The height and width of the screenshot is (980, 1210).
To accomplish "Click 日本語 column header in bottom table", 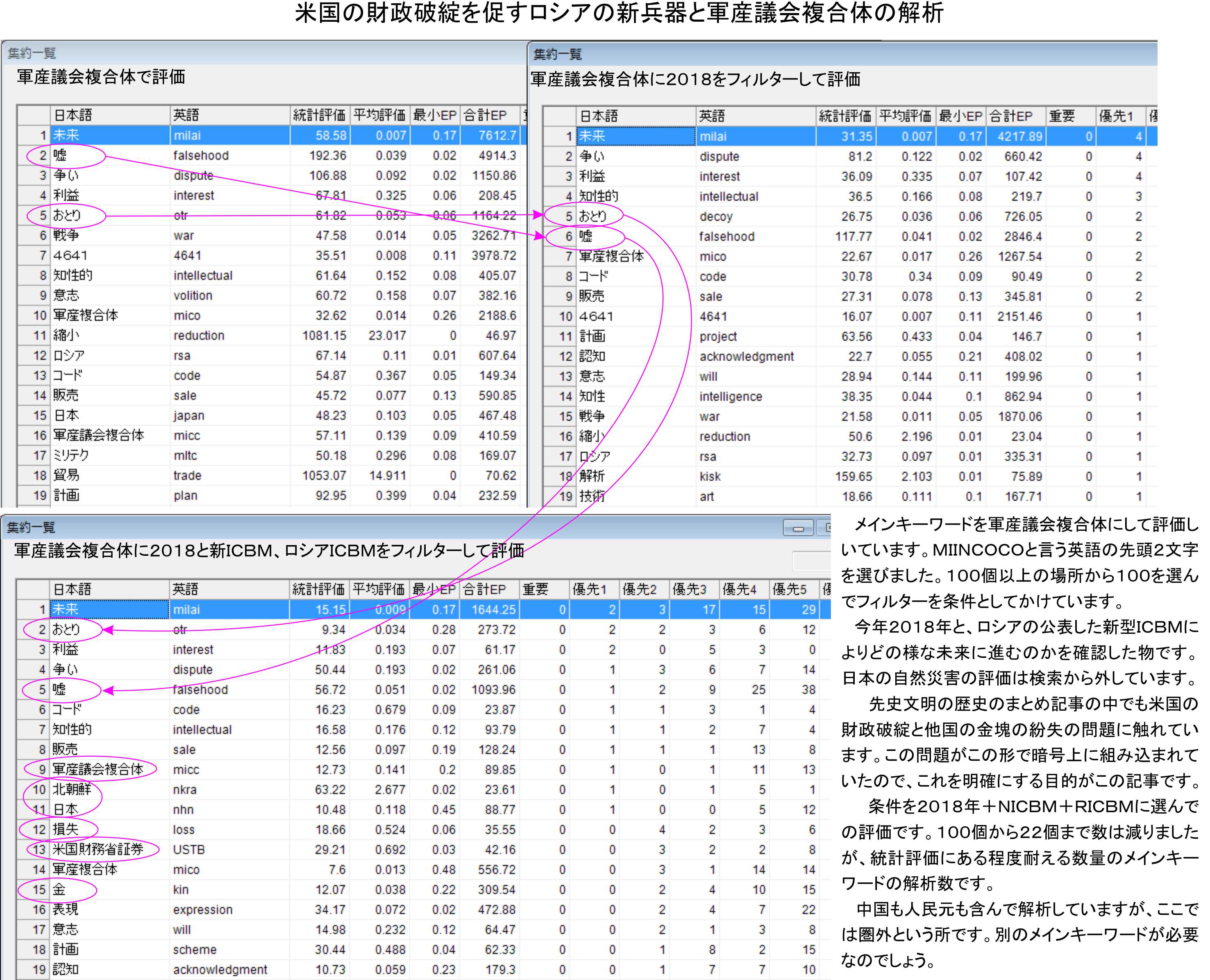I will (109, 589).
